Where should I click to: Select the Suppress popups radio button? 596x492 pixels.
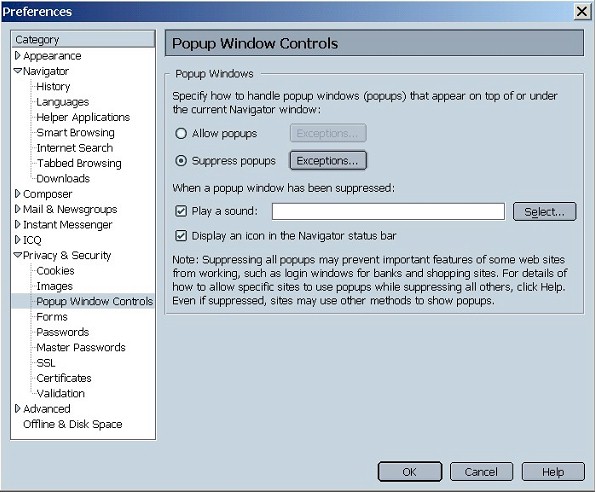point(181,161)
